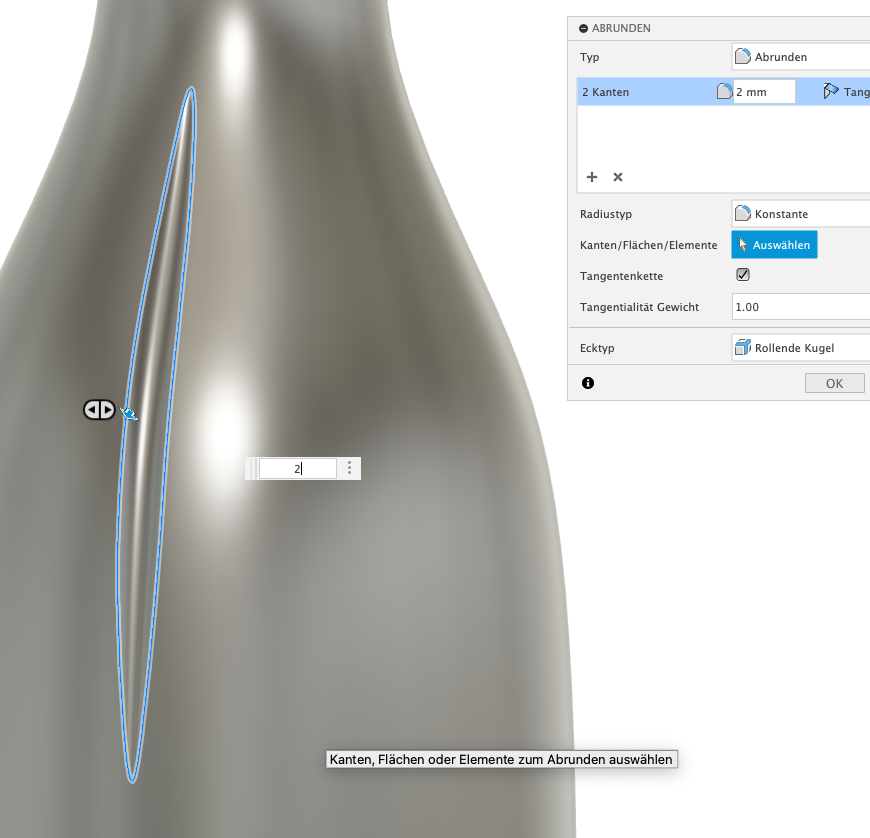The image size is (870, 838).
Task: Click the drag grip left of the floating value box
Action: tap(252, 468)
